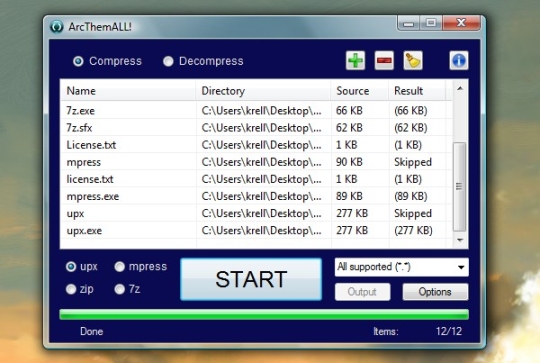540x363 pixels.
Task: Open the All supported (*.*) filter dropdown
Action: click(x=402, y=267)
